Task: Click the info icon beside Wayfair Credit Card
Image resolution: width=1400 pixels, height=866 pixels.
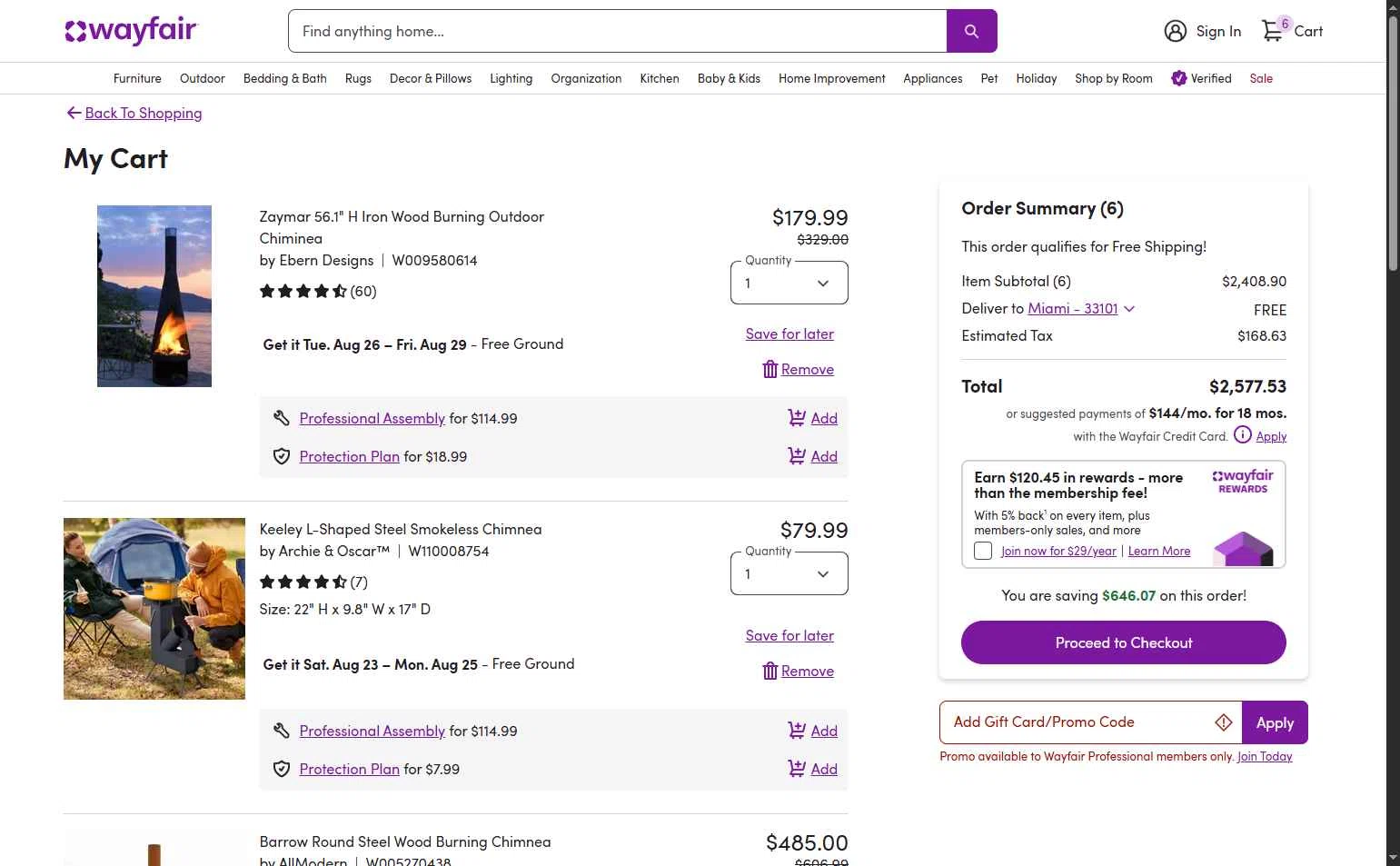Action: click(1242, 435)
